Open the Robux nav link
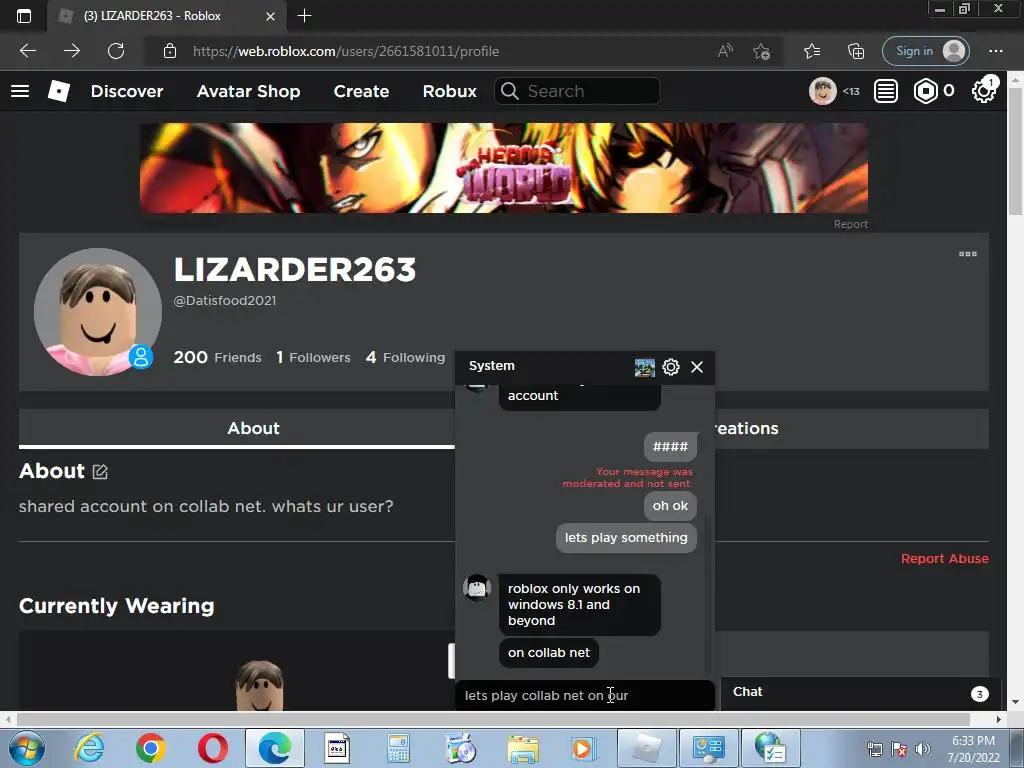 [449, 91]
